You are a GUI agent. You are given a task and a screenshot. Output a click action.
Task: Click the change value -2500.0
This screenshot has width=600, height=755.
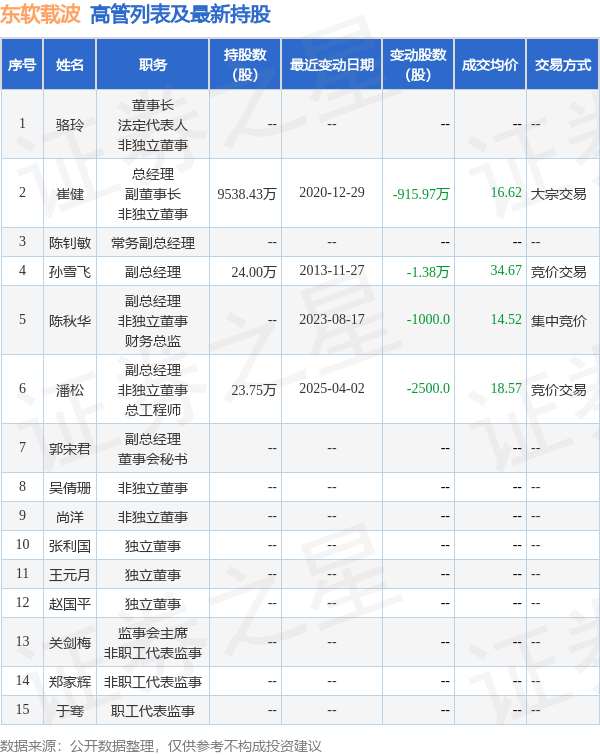[428, 388]
